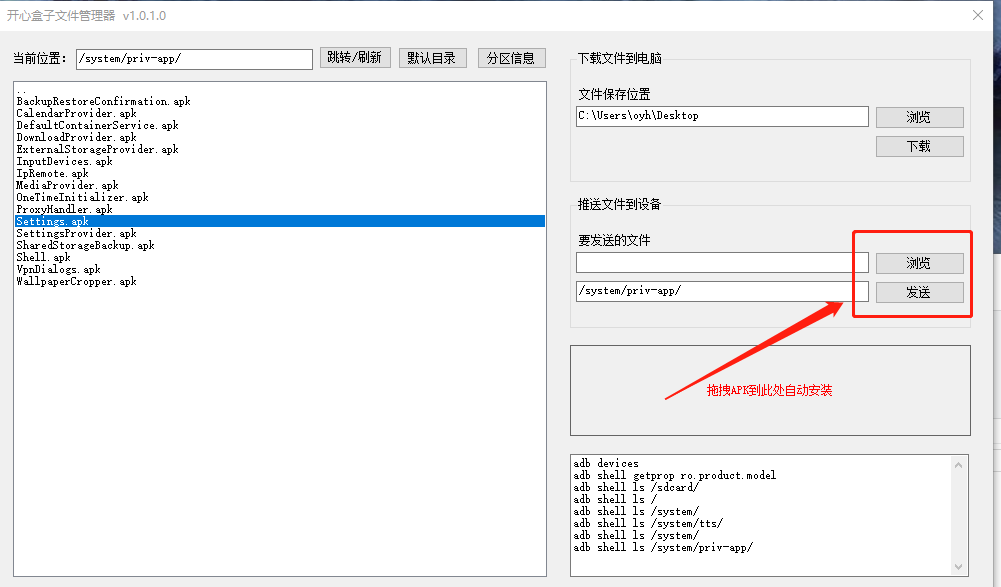Focus the 当前位置 path input field
Image resolution: width=1001 pixels, height=587 pixels.
tap(194, 59)
